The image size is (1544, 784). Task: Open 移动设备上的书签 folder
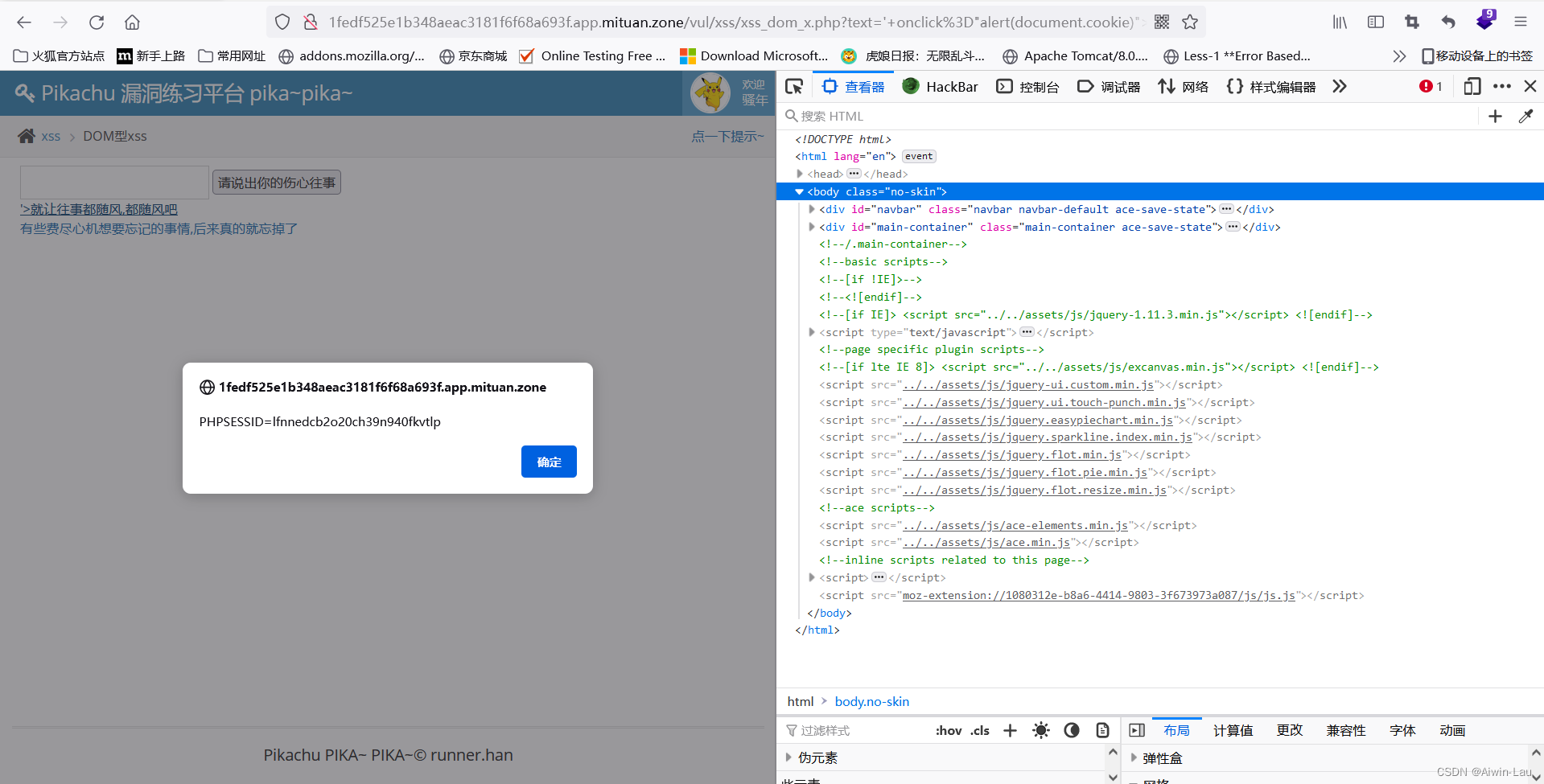coord(1476,56)
